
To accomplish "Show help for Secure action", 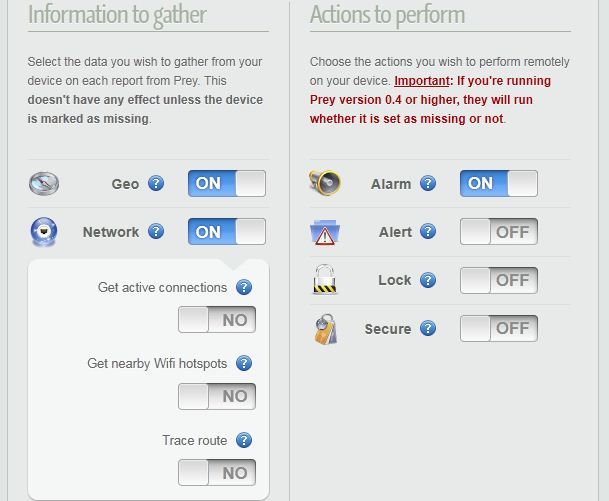I will (x=428, y=328).
